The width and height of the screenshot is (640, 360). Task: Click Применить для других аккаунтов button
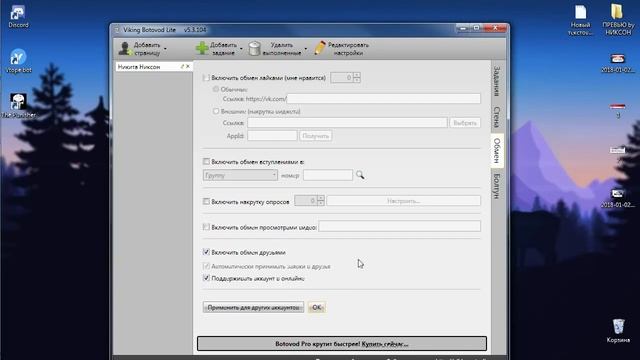point(253,307)
